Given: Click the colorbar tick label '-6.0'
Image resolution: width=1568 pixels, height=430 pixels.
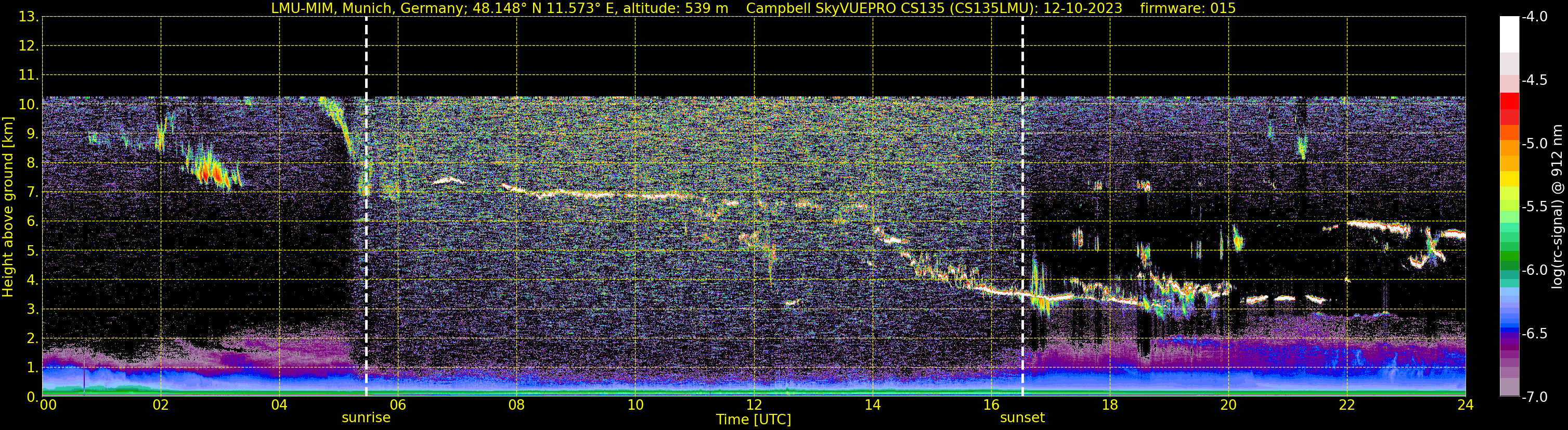Looking at the screenshot, I should coord(1535,270).
